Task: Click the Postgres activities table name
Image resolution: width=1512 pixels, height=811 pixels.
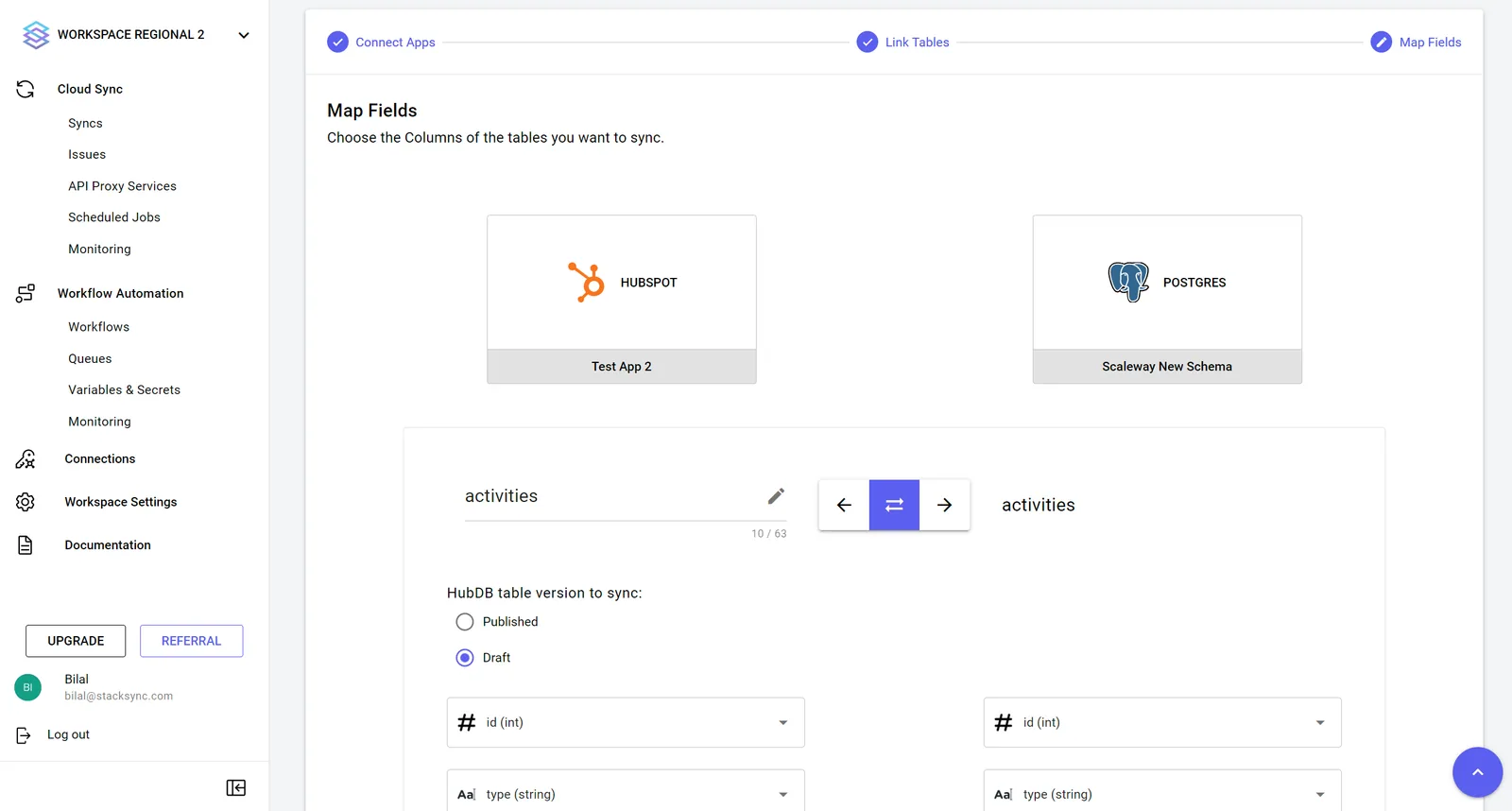Action: [x=1039, y=505]
